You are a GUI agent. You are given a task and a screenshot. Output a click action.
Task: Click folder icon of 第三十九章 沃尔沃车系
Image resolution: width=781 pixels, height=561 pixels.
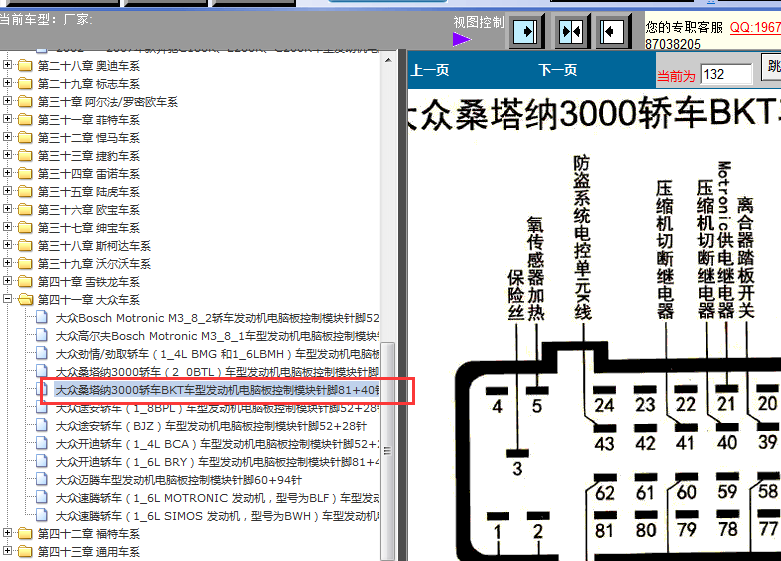click(x=25, y=264)
